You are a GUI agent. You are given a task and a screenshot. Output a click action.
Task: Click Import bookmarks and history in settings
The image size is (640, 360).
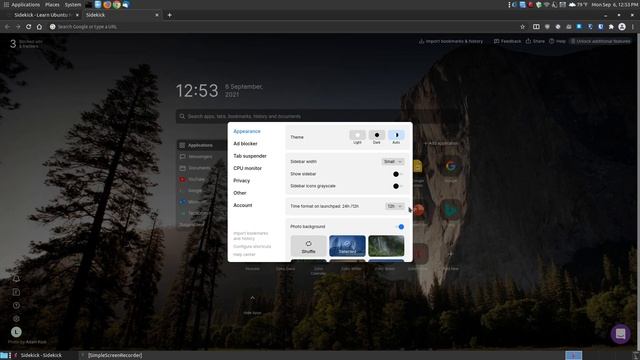click(x=250, y=236)
